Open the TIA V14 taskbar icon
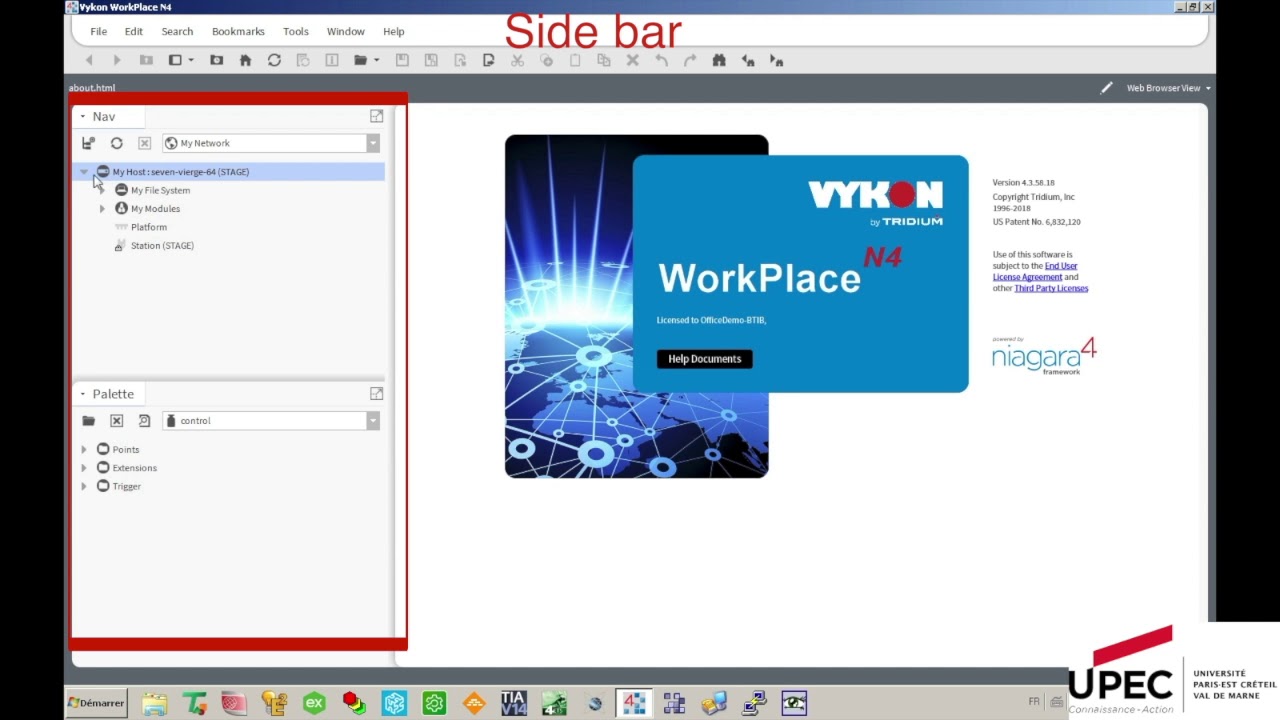The image size is (1280, 720). coord(514,704)
